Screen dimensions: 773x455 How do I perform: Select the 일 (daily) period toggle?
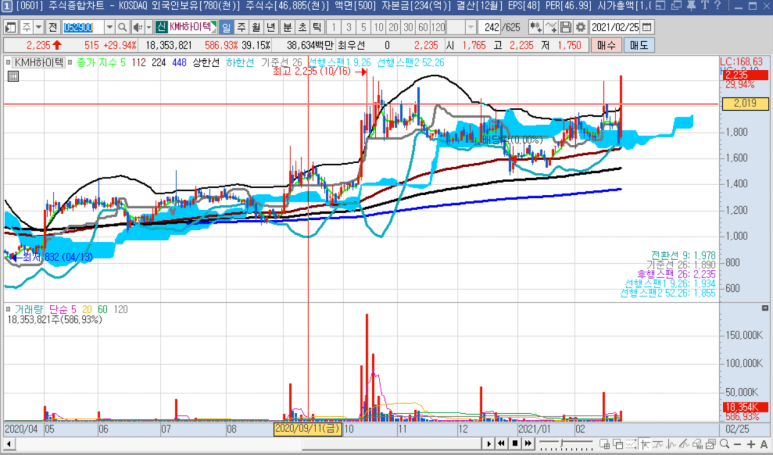tap(226, 26)
